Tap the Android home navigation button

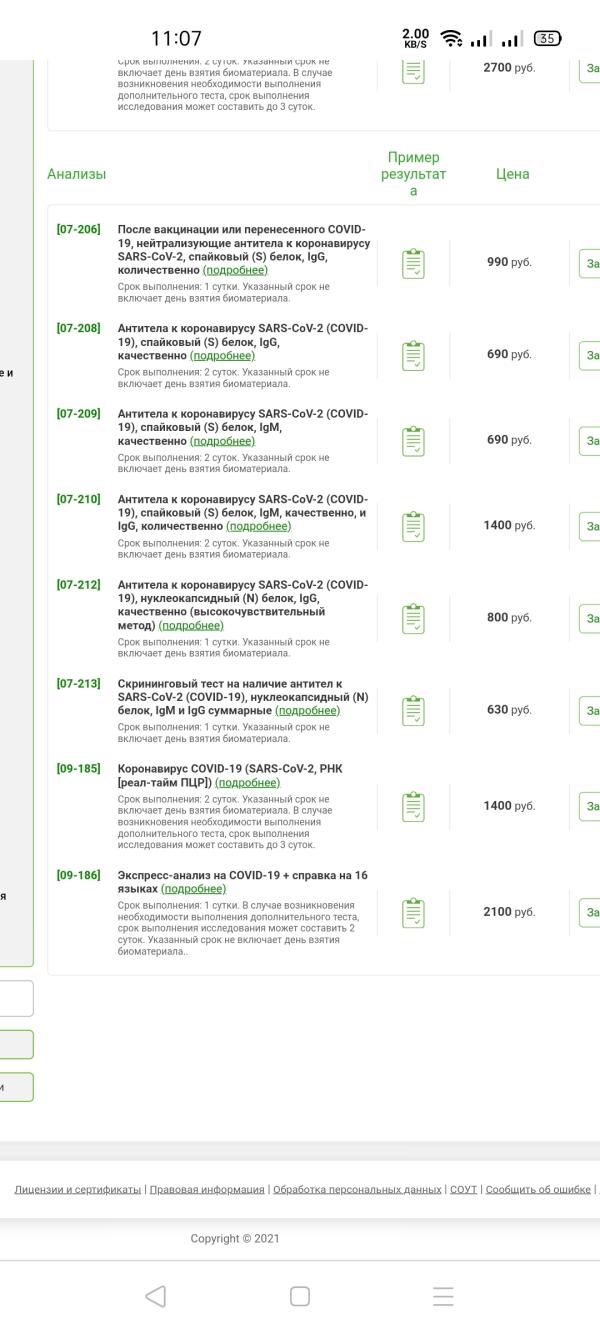300,1296
